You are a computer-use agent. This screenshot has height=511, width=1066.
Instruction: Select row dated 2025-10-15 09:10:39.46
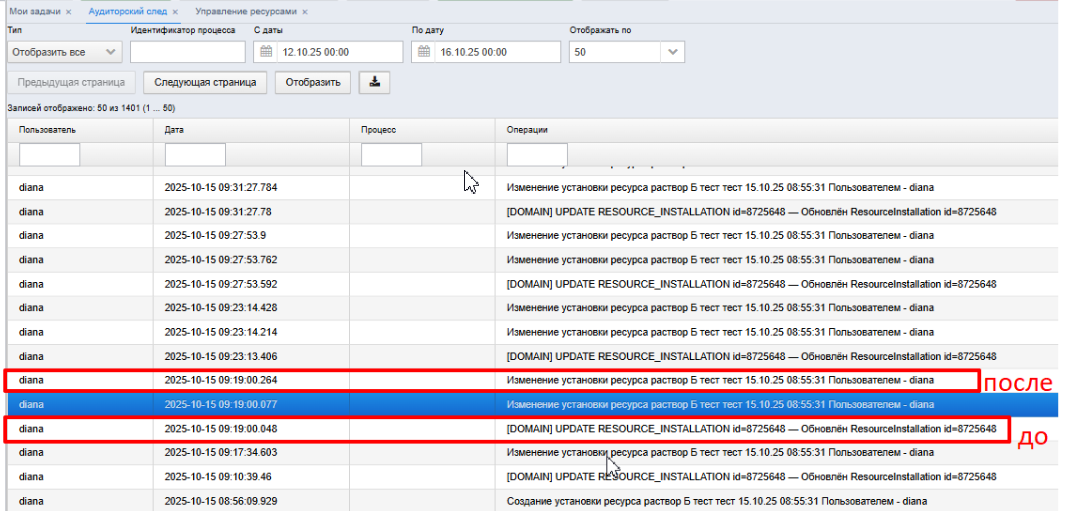point(533,477)
